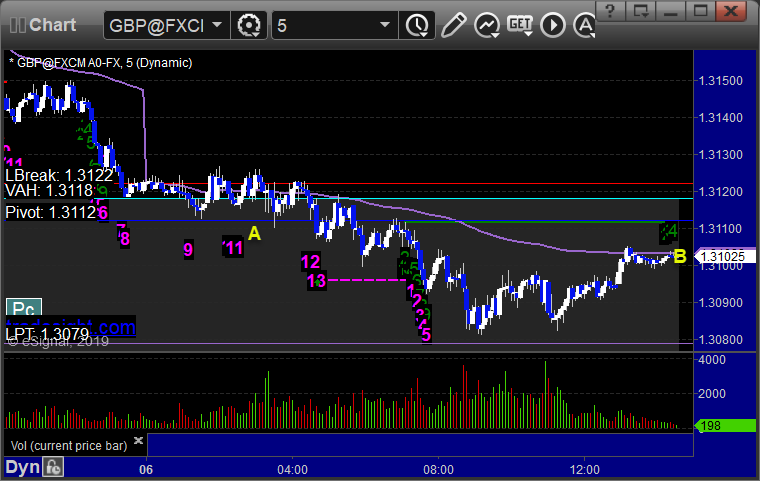Open the chart type selector icon
This screenshot has height=481, width=760.
(487, 25)
